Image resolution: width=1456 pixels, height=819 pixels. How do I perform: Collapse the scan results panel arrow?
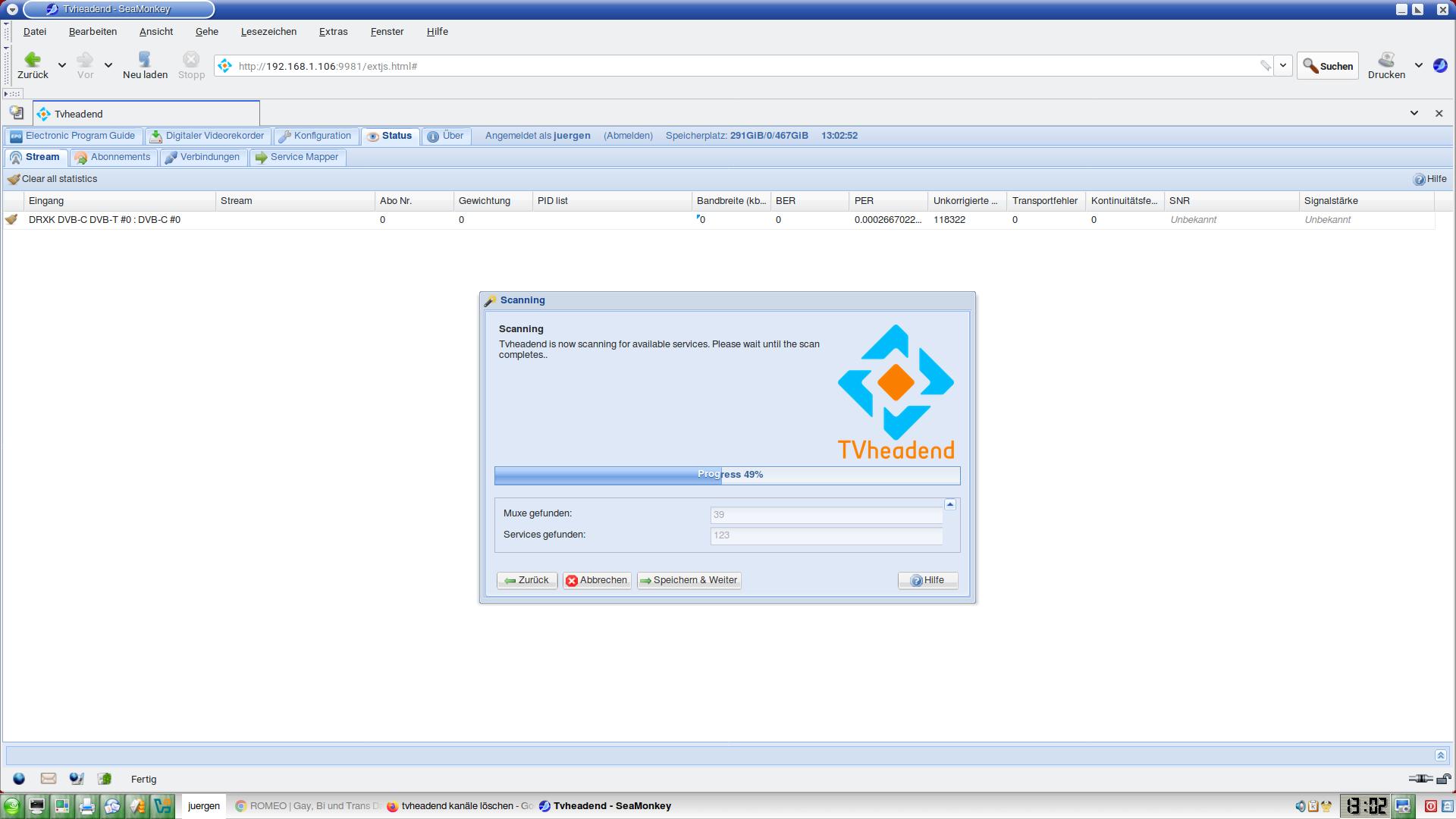(x=950, y=504)
